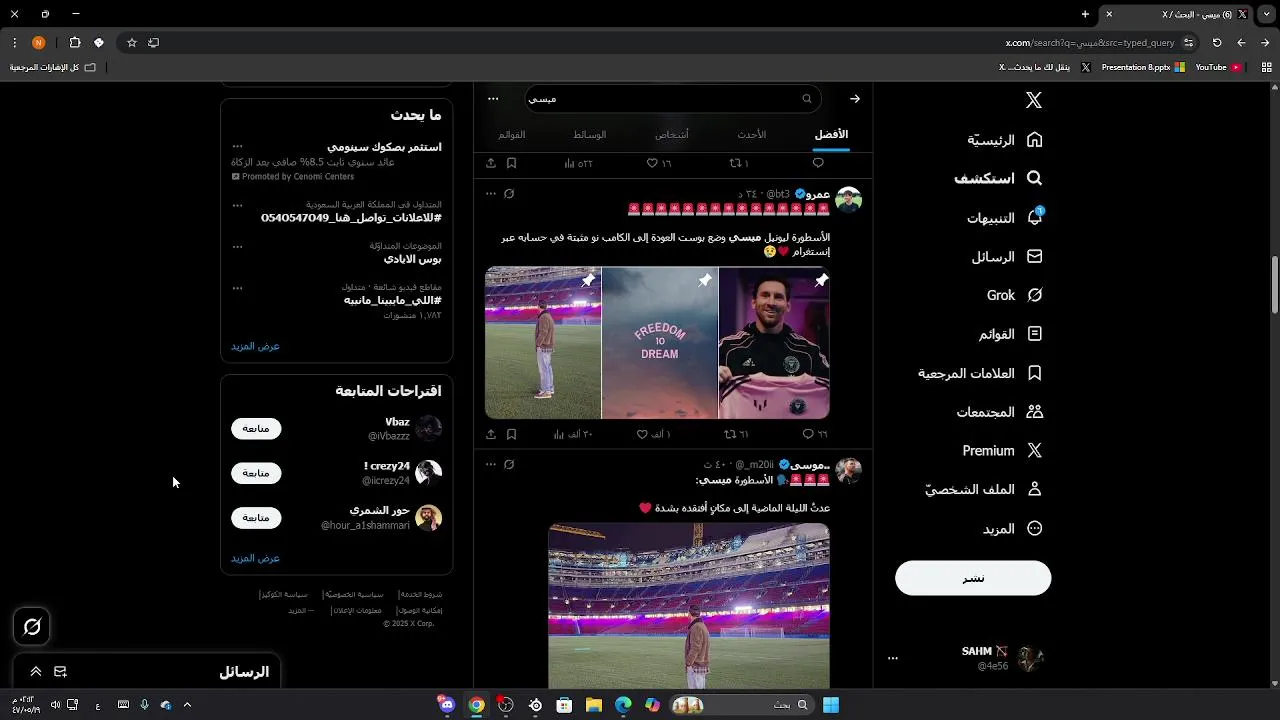Click Grok explain icon on موسى post
Screen dimensions: 1280x720
tap(509, 465)
